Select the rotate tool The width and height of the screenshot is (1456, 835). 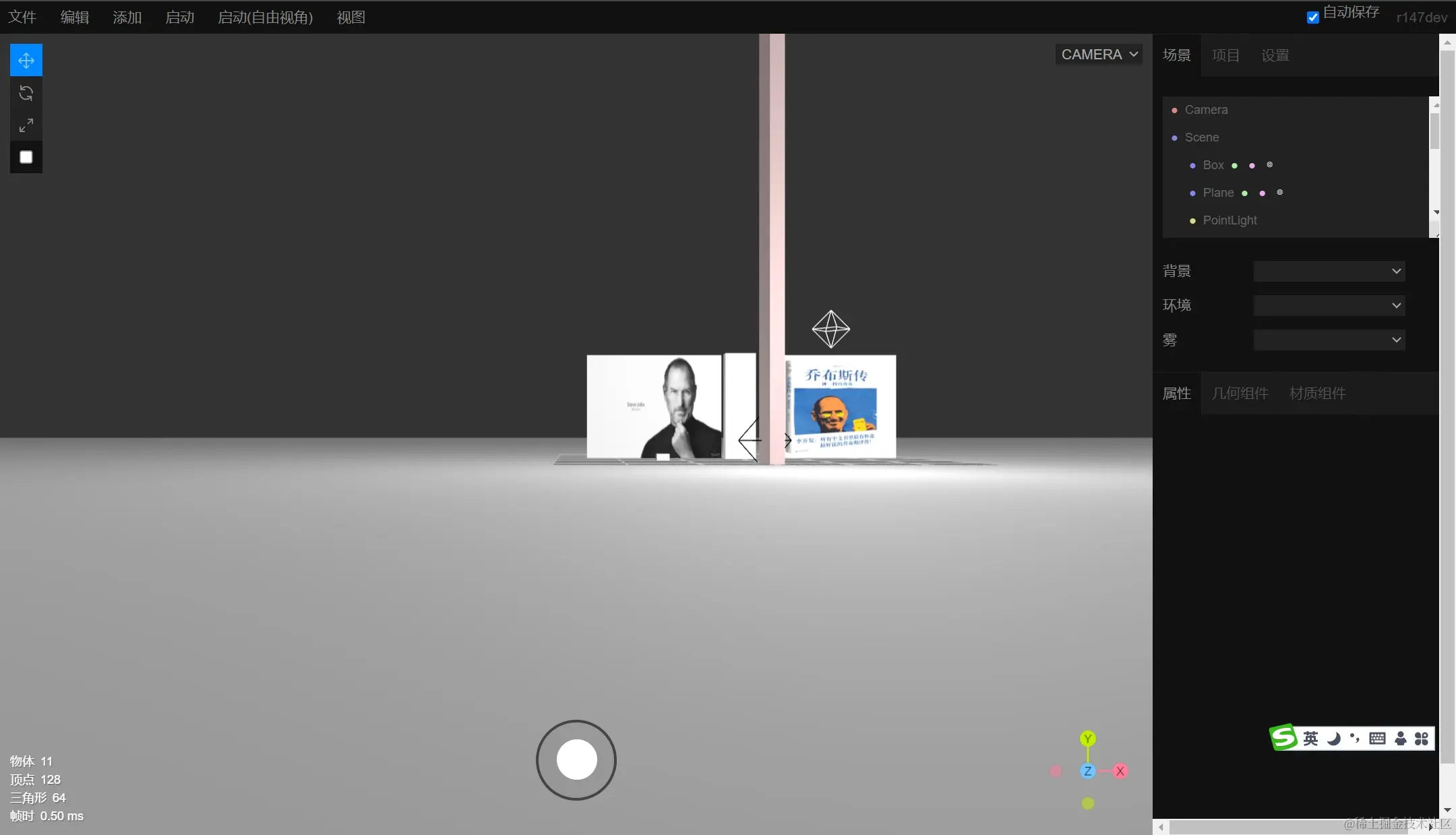coord(26,93)
